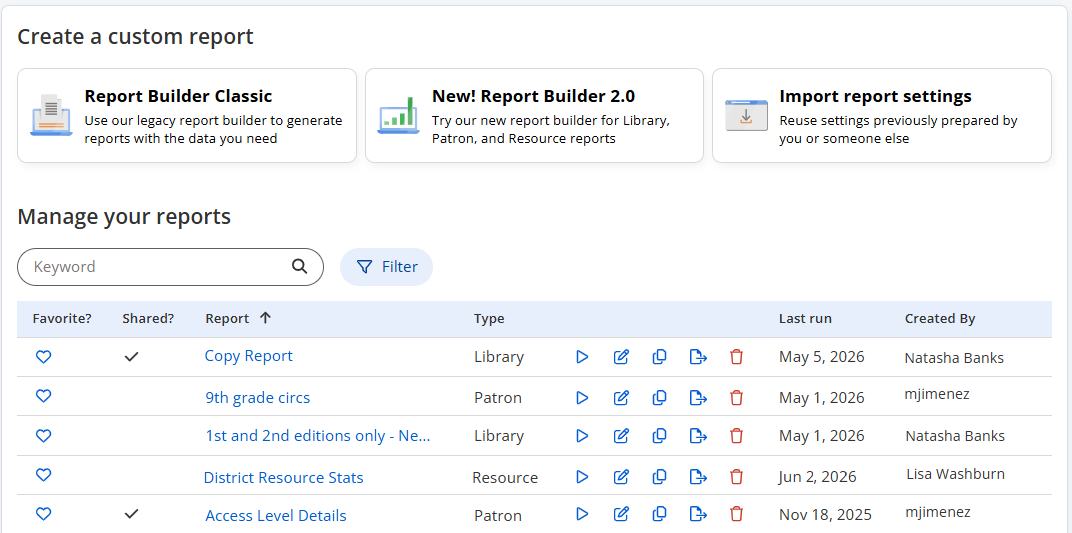This screenshot has width=1072, height=533.
Task: Select the Resource type cell
Action: coord(505,478)
